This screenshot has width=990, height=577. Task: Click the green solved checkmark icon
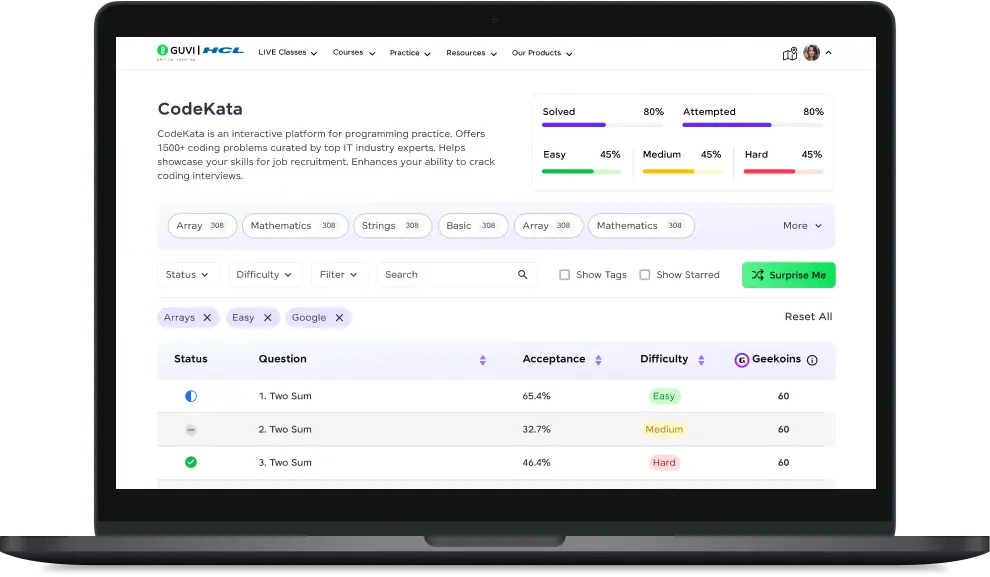click(x=191, y=462)
